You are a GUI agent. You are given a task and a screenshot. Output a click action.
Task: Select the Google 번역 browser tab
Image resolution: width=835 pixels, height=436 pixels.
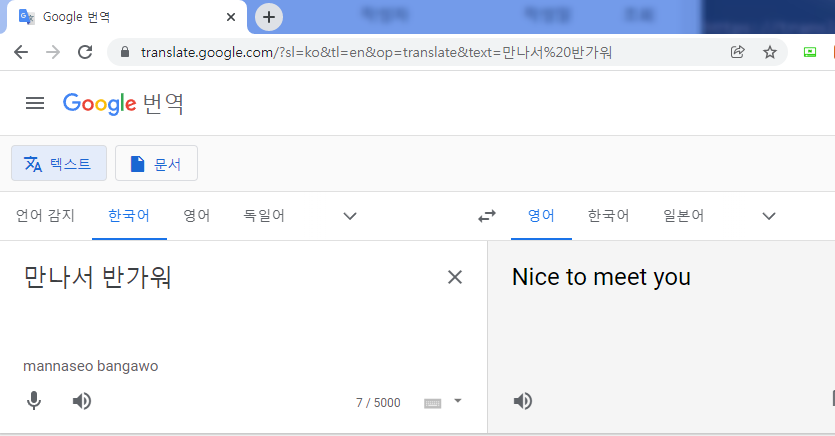point(126,17)
